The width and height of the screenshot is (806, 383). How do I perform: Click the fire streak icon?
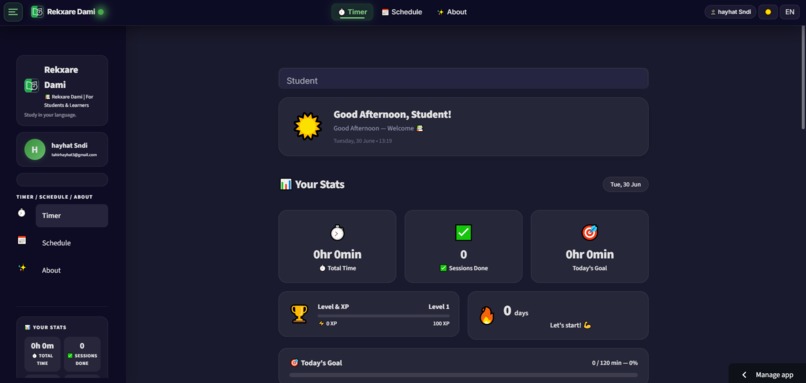point(486,315)
